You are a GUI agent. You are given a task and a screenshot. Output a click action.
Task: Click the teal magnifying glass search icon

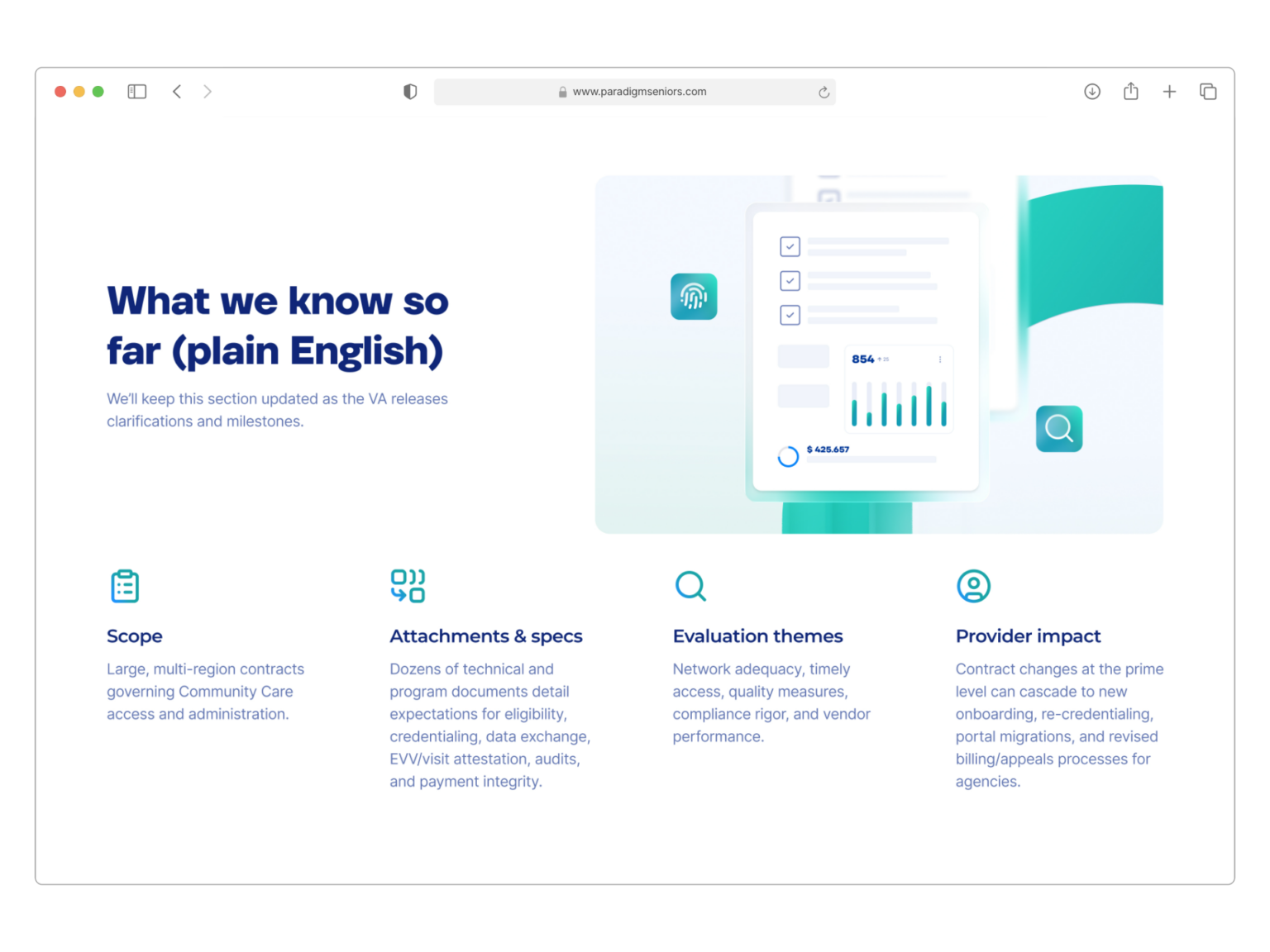[x=1058, y=428]
